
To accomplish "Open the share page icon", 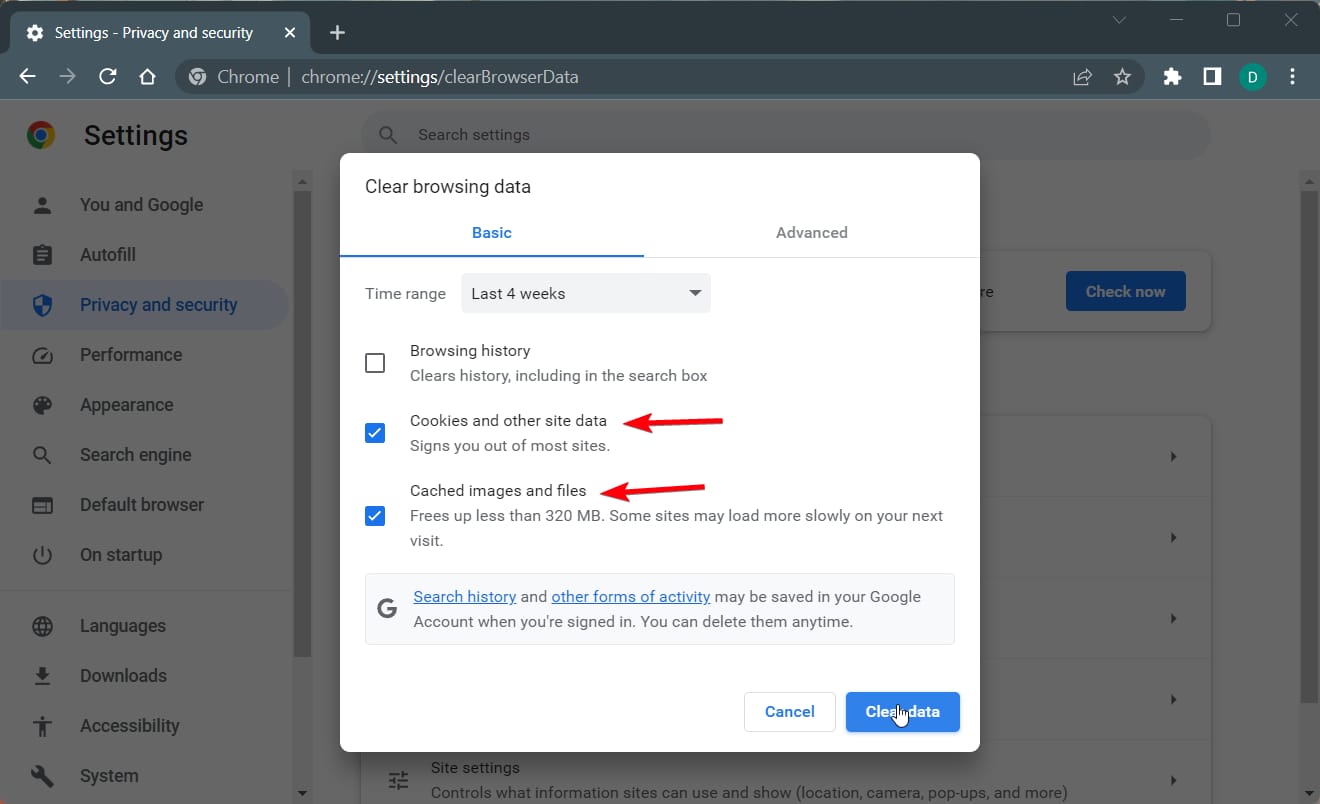I will tap(1082, 77).
